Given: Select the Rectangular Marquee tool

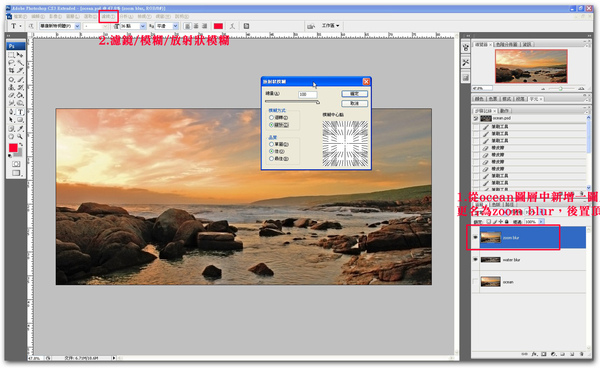Looking at the screenshot, I should tap(11, 55).
